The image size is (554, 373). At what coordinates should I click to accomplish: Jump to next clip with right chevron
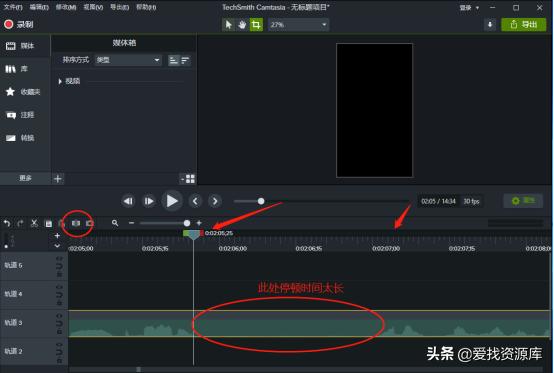(215, 201)
